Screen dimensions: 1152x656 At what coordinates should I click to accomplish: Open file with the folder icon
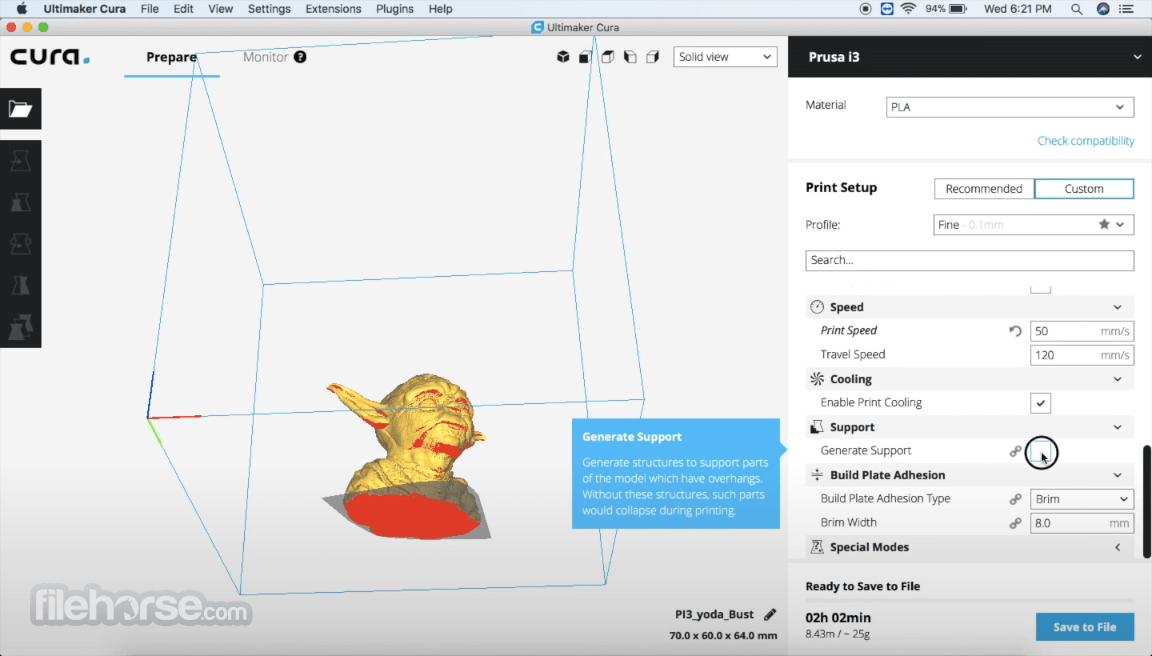(21, 109)
